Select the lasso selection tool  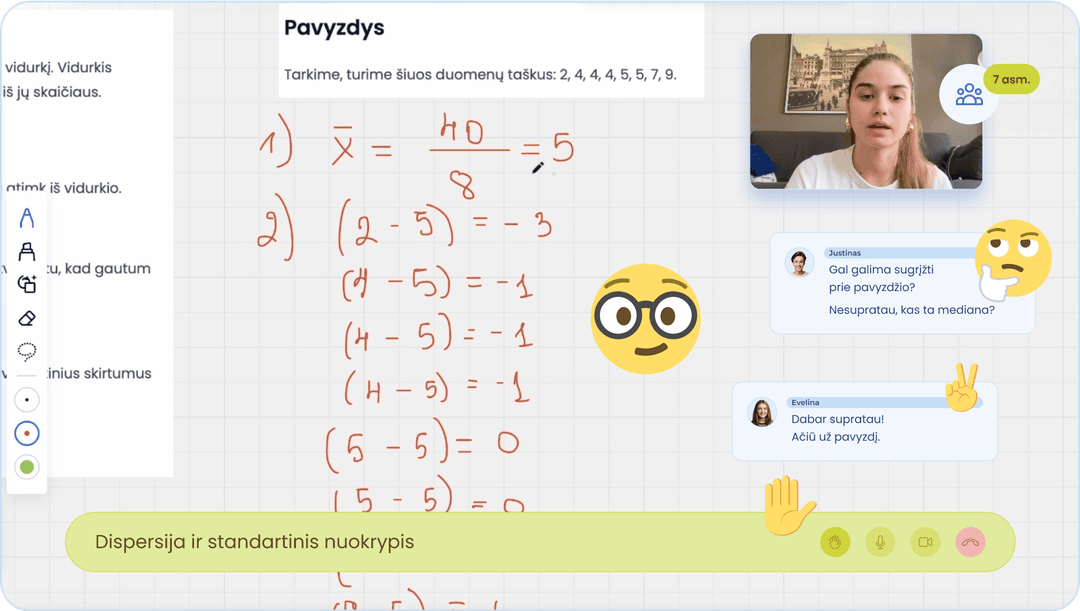pos(27,352)
